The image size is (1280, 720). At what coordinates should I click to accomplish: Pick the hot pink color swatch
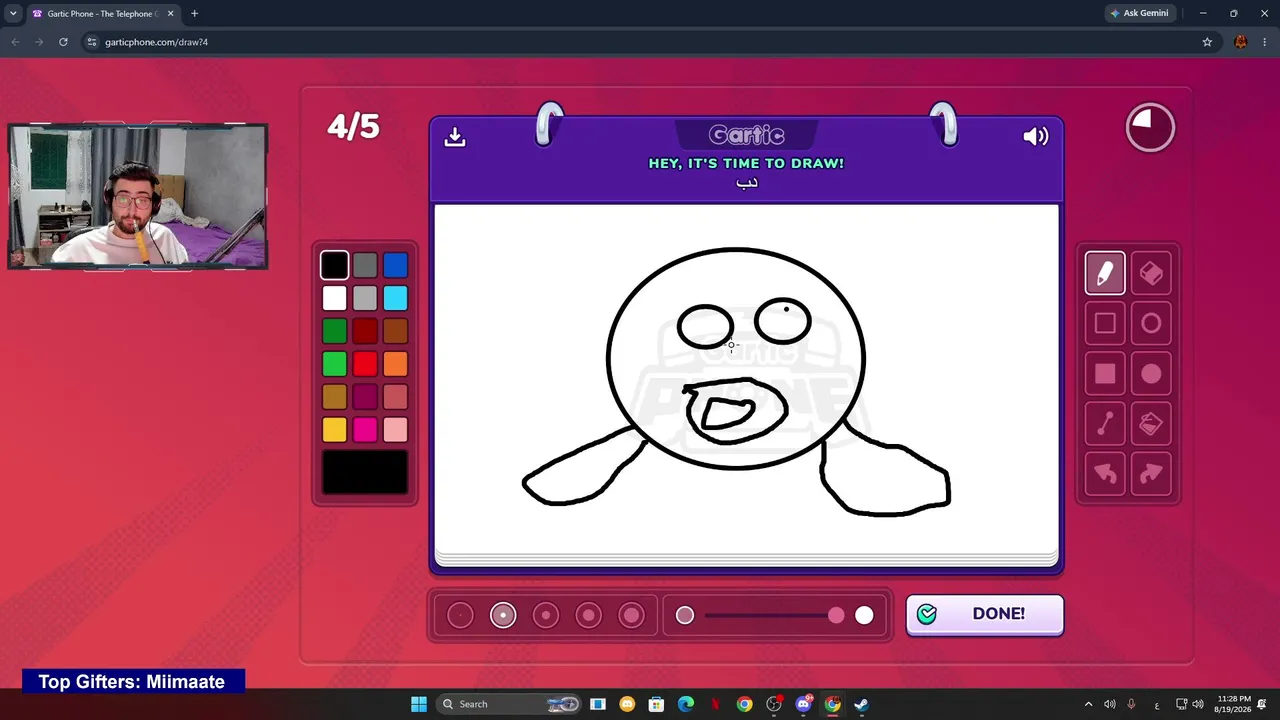click(365, 430)
